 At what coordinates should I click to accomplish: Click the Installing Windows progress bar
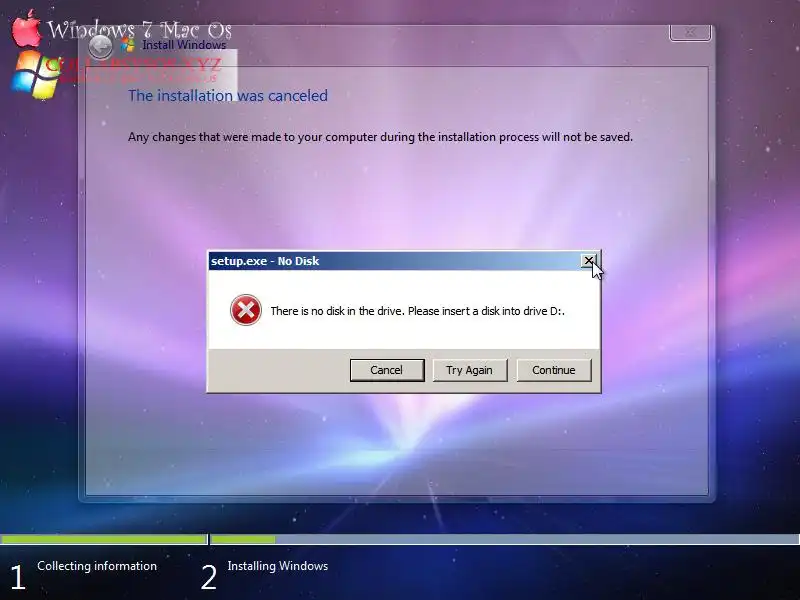(x=505, y=539)
